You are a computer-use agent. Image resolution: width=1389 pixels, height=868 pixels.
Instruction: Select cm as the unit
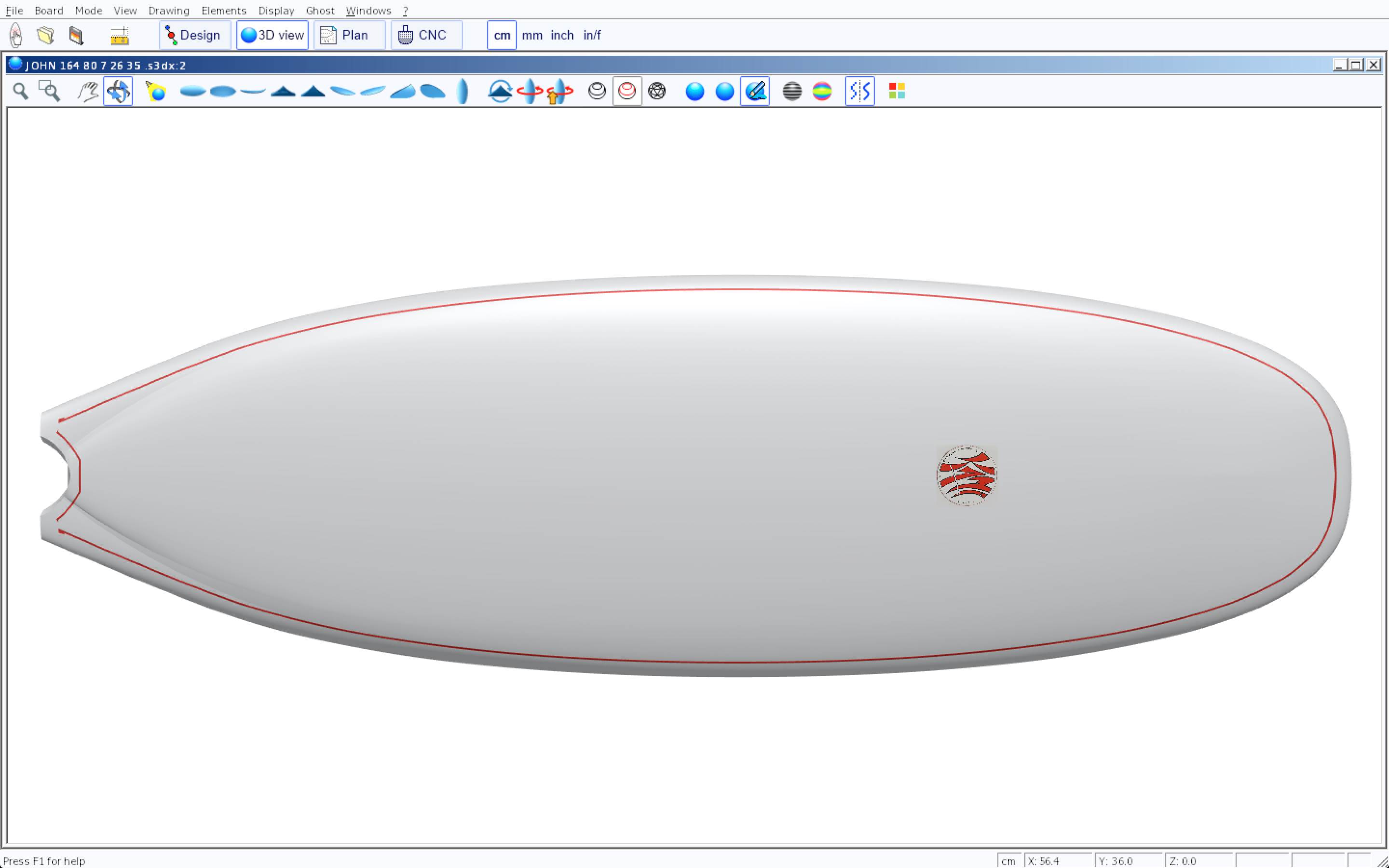[502, 35]
